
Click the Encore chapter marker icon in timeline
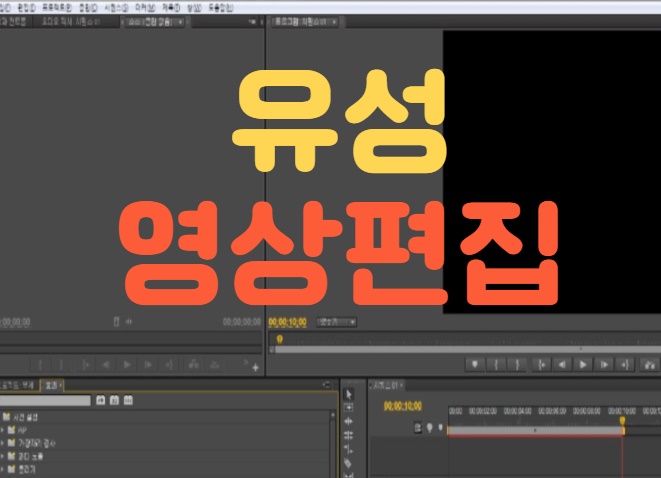[x=430, y=427]
